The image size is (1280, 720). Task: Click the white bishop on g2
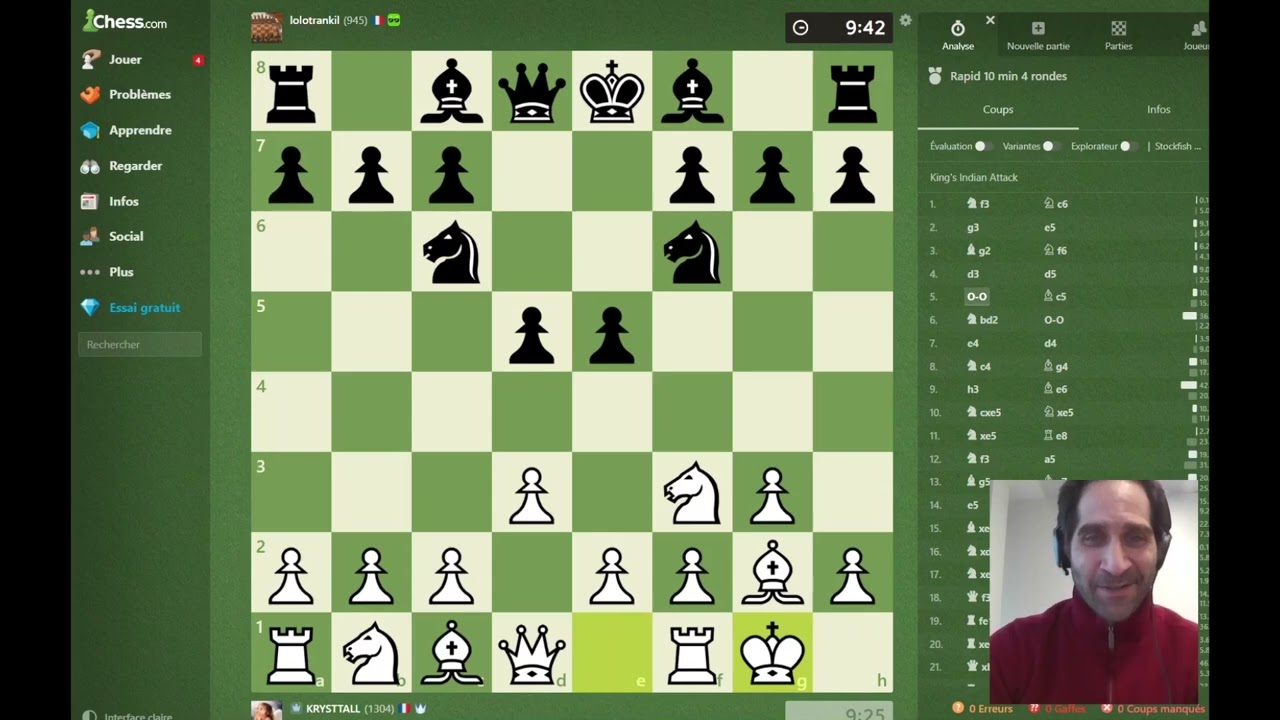point(772,572)
